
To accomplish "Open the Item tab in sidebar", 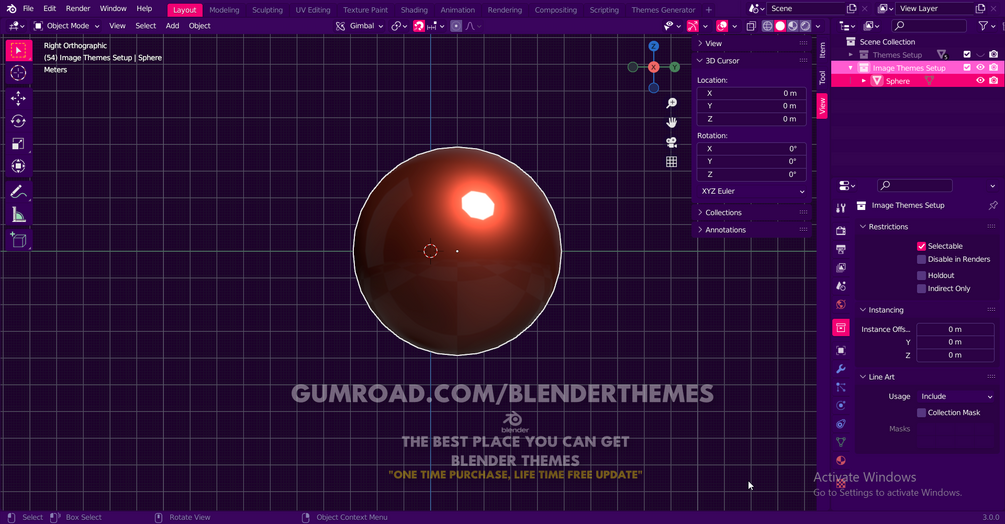I will (x=822, y=50).
